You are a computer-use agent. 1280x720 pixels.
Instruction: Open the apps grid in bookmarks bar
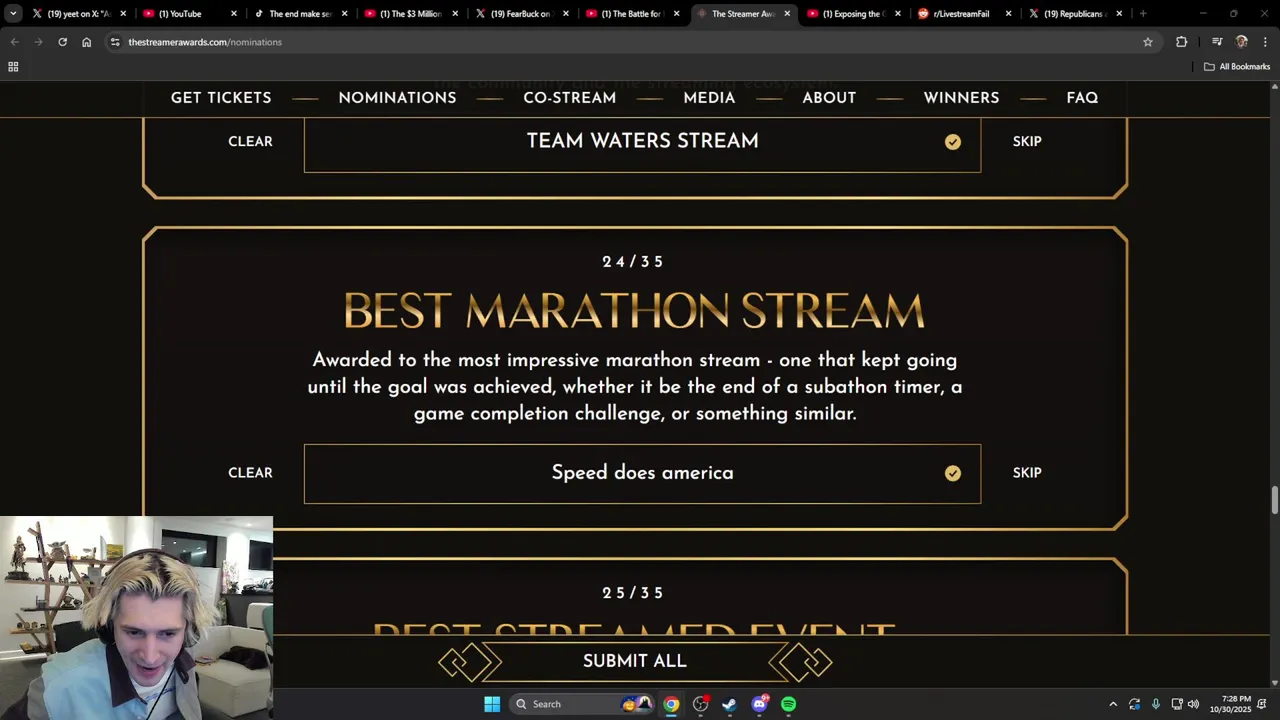point(13,67)
